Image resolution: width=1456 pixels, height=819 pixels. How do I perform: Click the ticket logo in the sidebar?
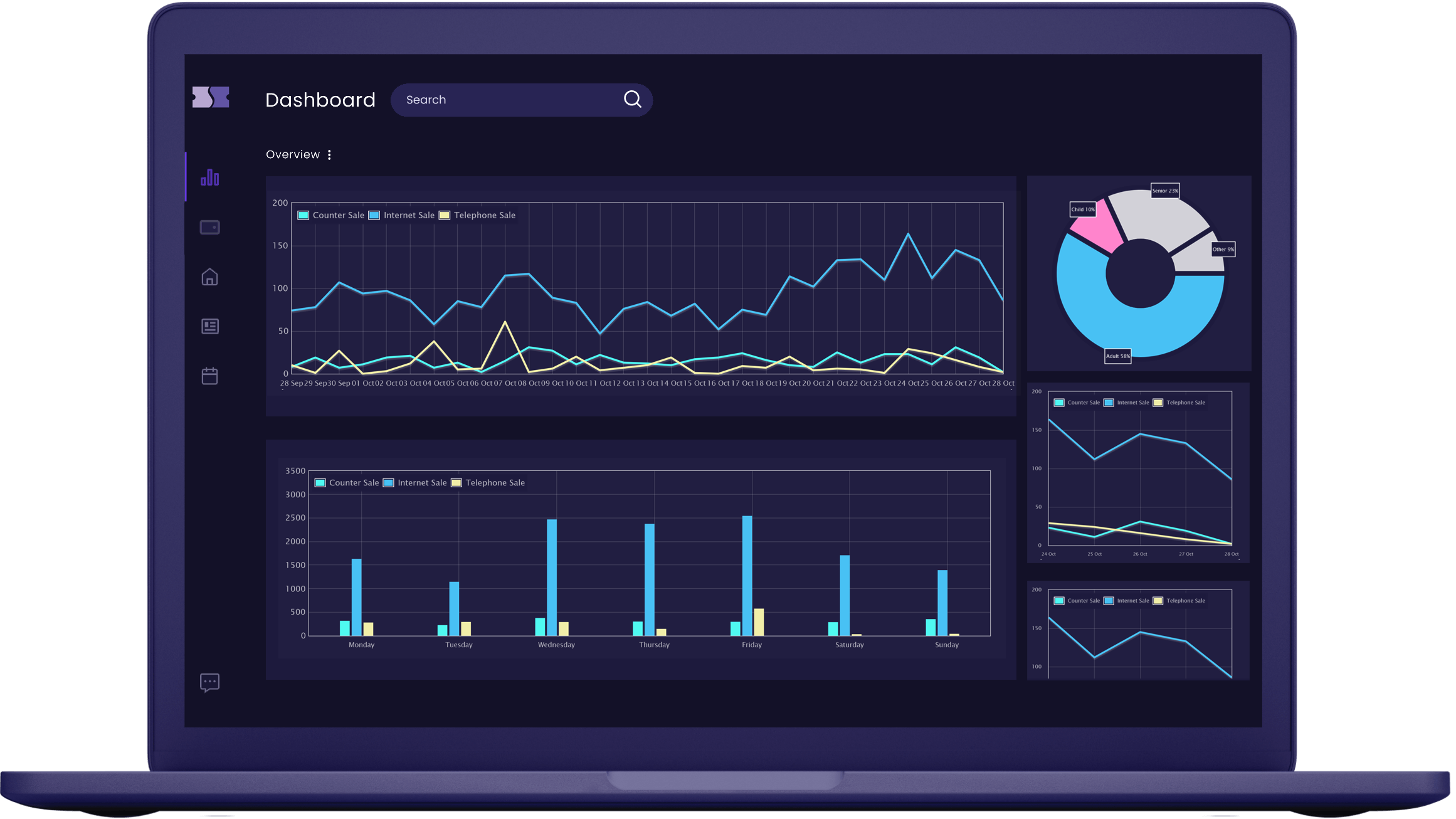[x=211, y=97]
